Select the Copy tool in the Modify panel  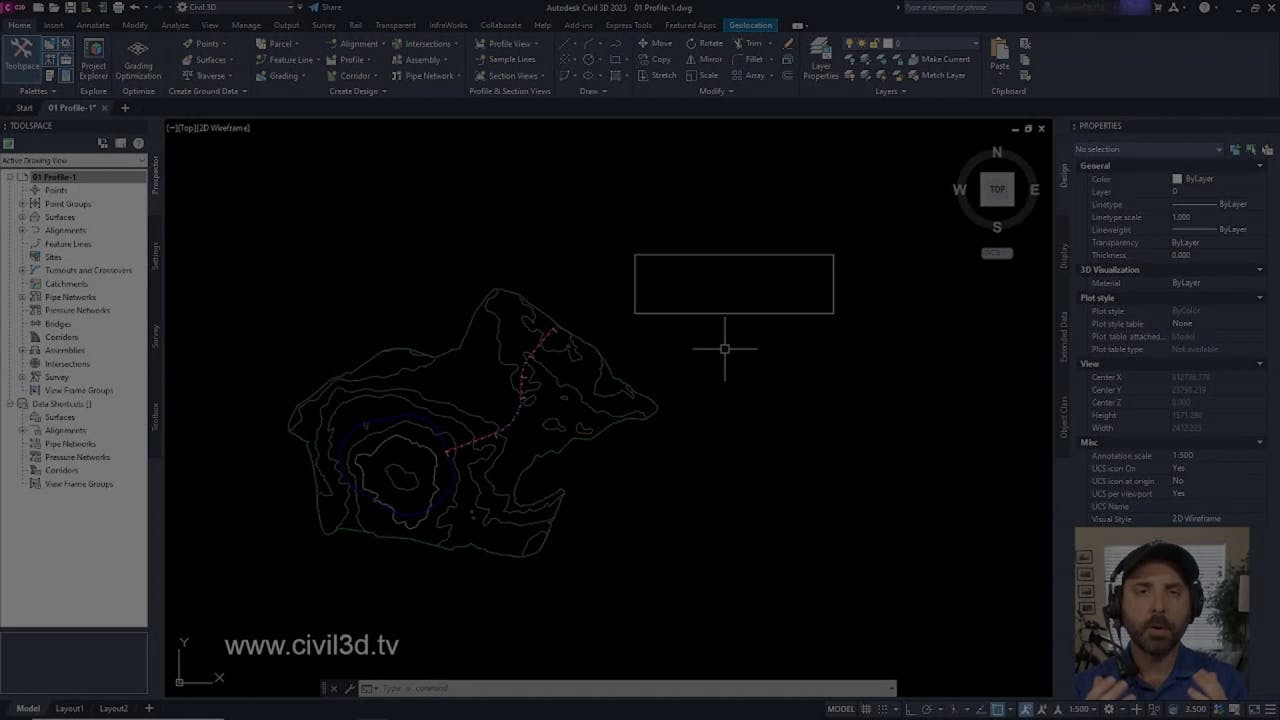659,59
